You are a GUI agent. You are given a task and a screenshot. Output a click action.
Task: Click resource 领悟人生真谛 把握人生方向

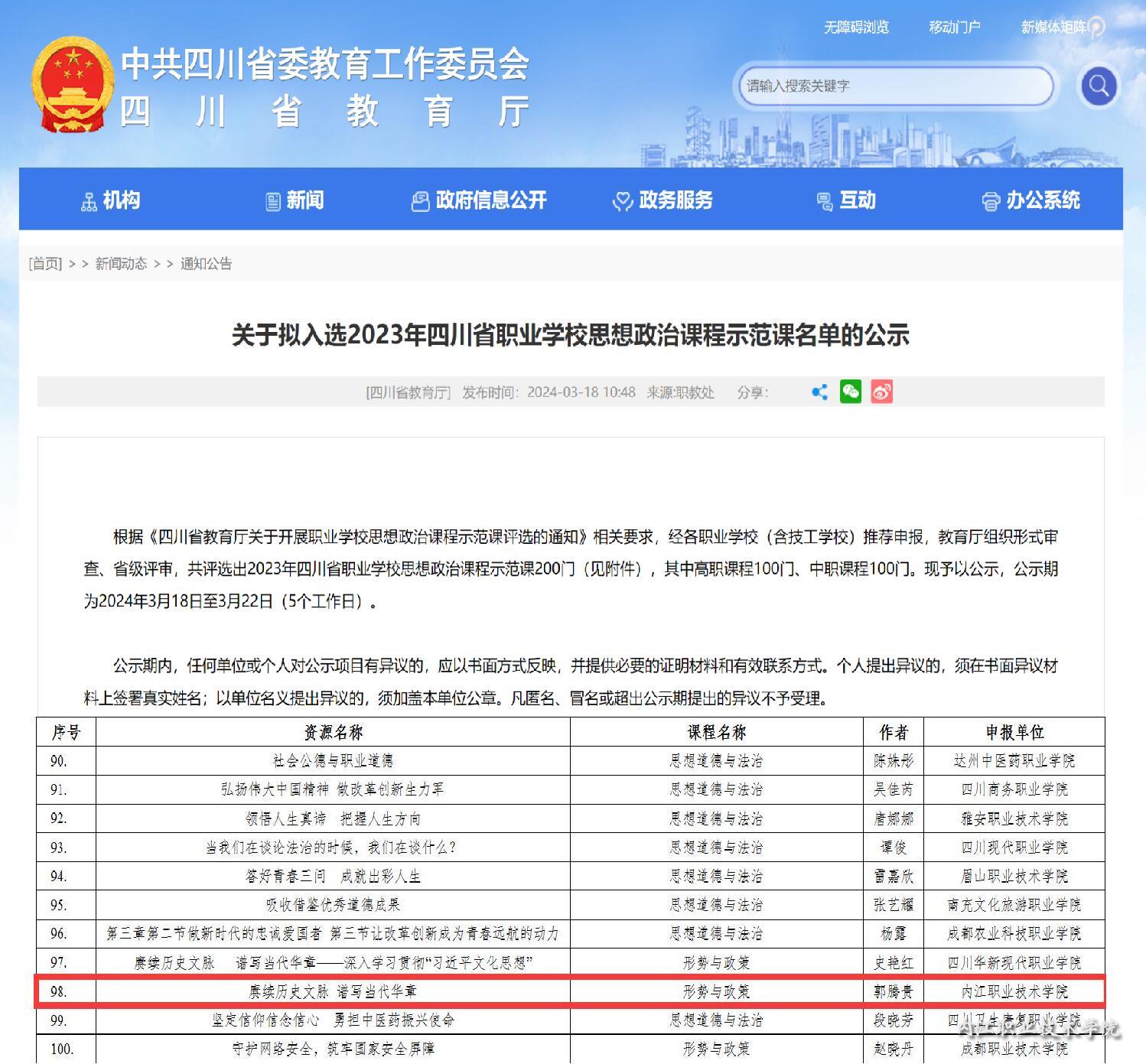[x=333, y=818]
